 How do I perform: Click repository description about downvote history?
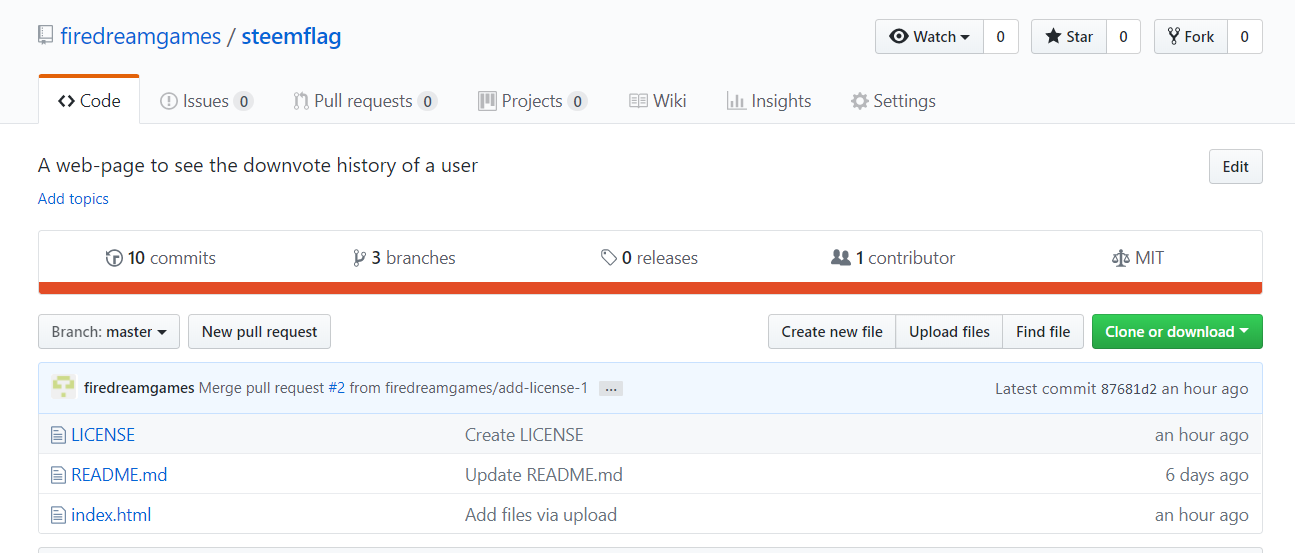coord(258,165)
